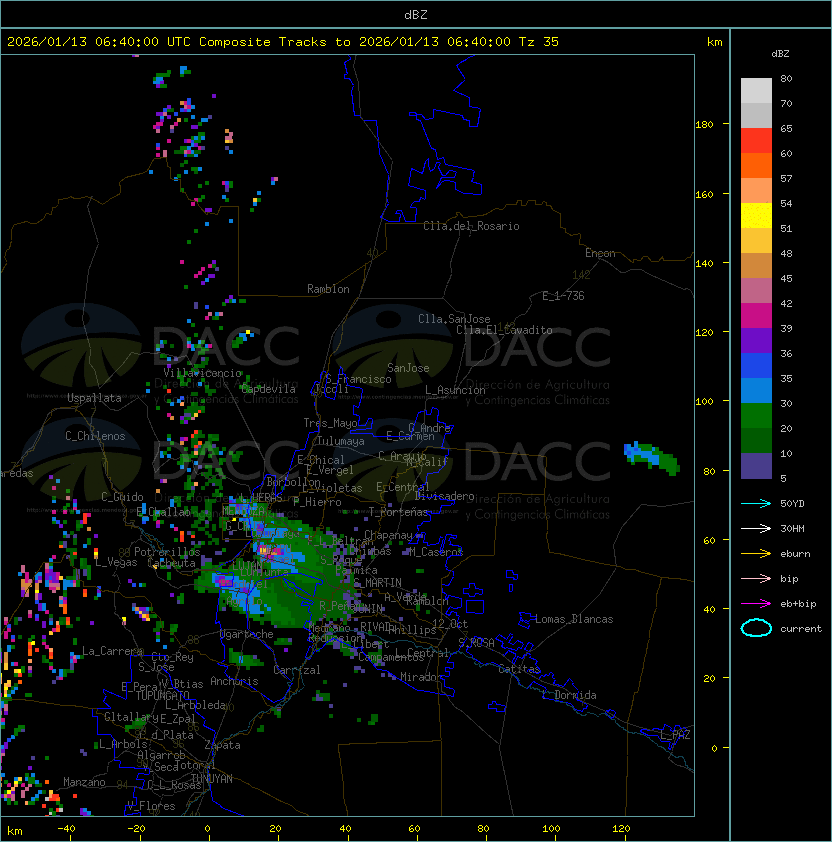
Task: Click the '30HM' legend label
Action: coord(792,529)
